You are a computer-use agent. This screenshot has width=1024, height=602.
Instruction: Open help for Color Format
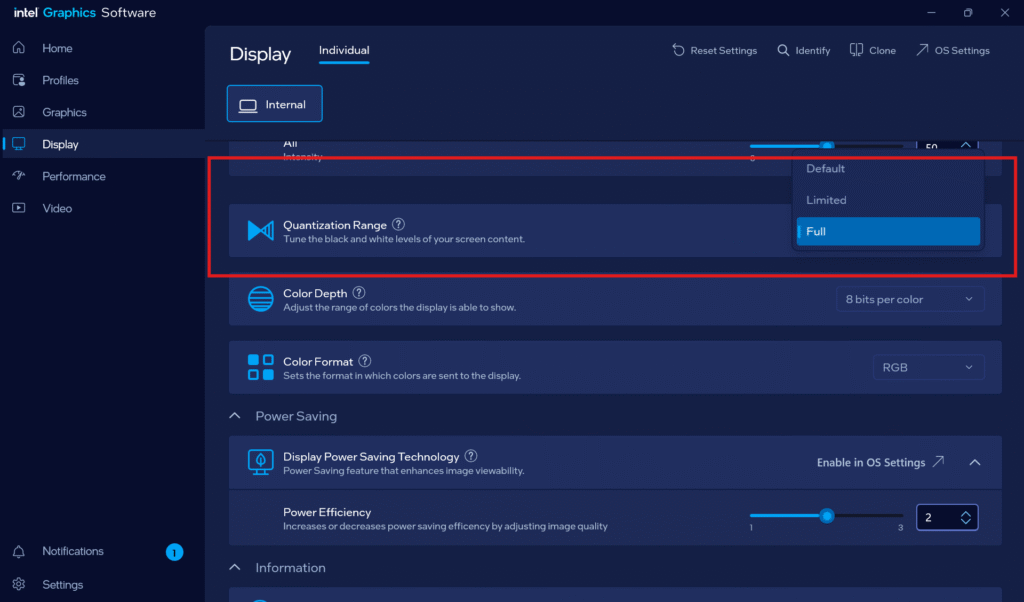click(365, 360)
